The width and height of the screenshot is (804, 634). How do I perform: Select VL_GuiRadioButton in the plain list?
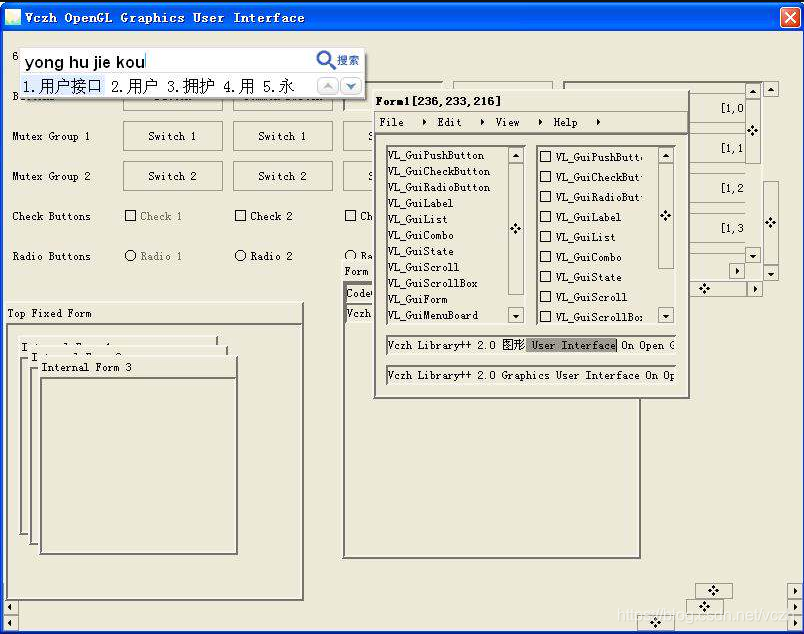[439, 187]
